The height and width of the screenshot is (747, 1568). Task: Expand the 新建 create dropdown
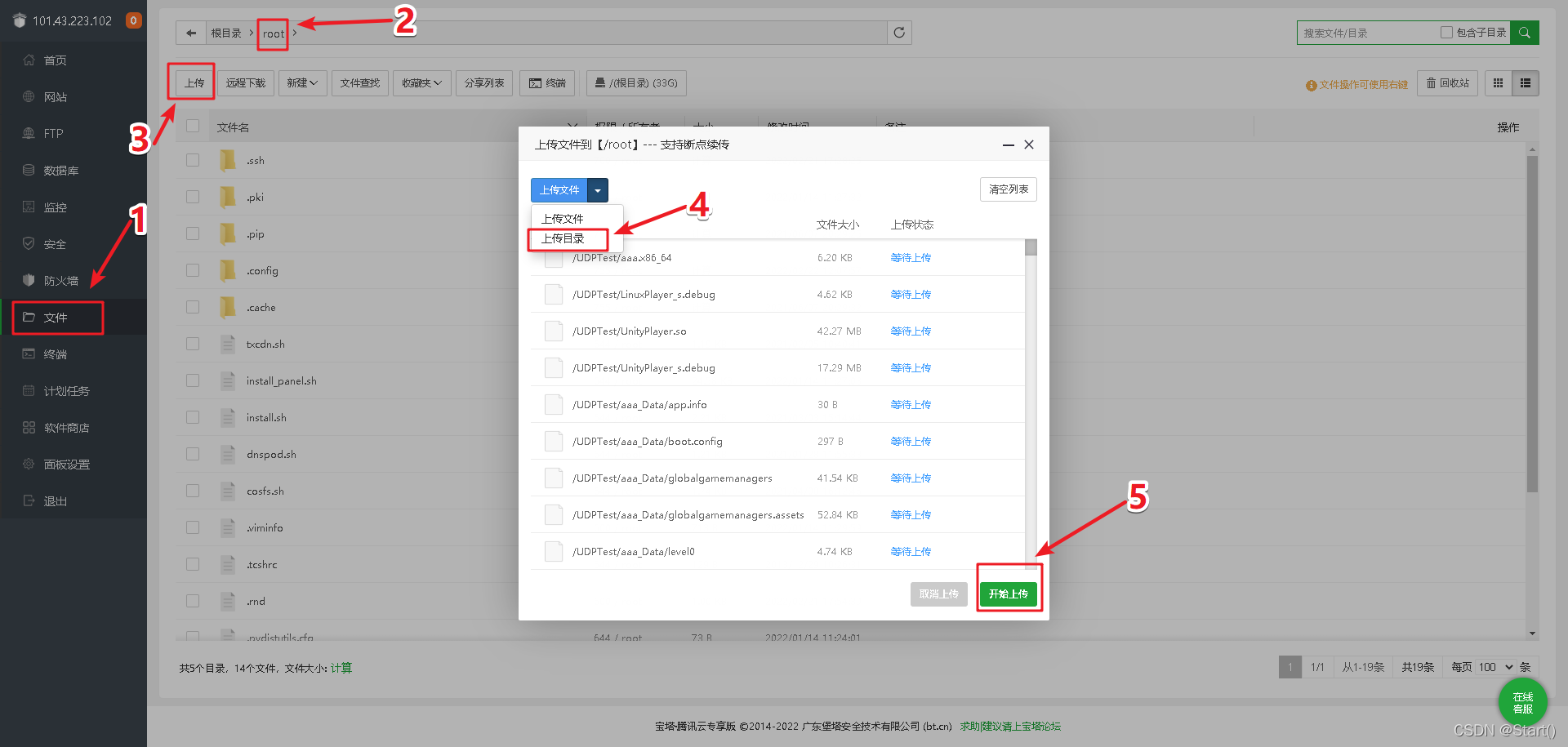point(302,83)
